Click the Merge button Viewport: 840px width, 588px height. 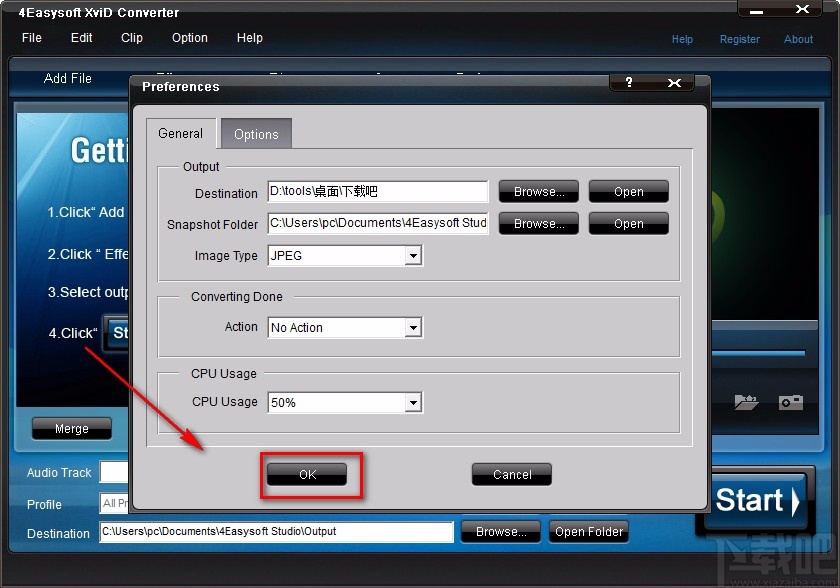71,428
